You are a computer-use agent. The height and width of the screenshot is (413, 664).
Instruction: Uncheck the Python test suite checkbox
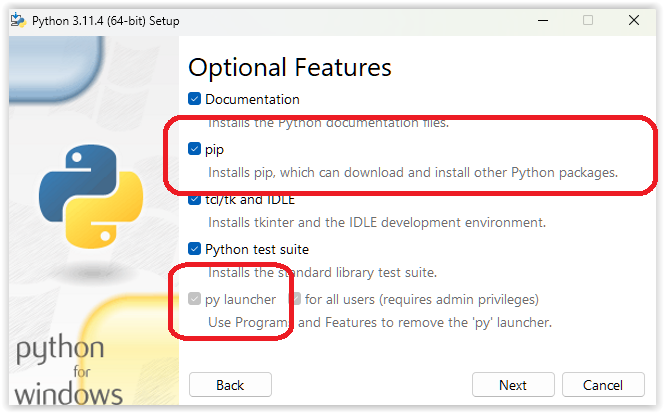(194, 249)
